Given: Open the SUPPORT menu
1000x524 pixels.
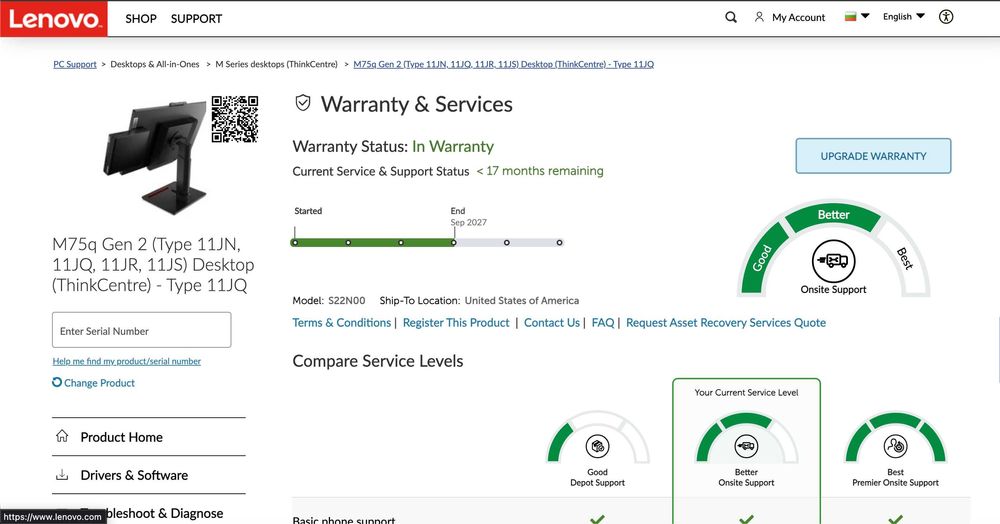Looking at the screenshot, I should coord(196,18).
